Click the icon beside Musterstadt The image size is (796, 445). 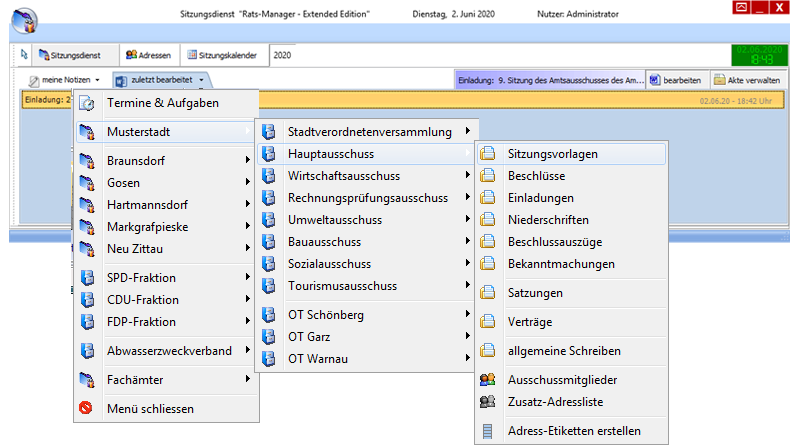click(87, 132)
